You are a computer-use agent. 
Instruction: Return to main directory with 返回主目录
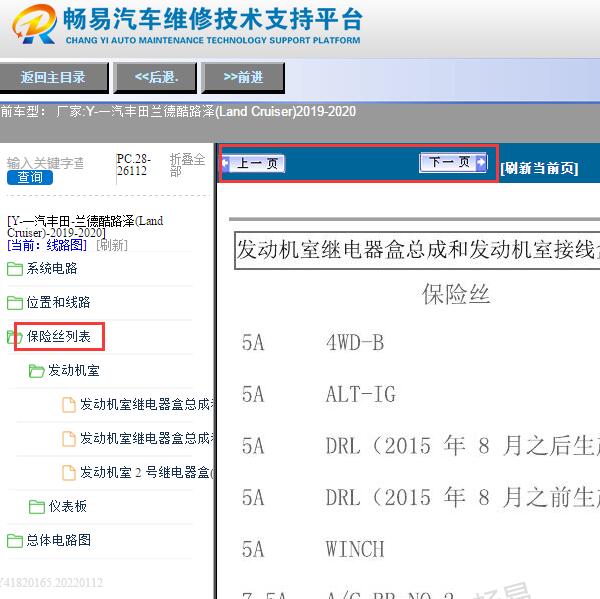click(53, 78)
